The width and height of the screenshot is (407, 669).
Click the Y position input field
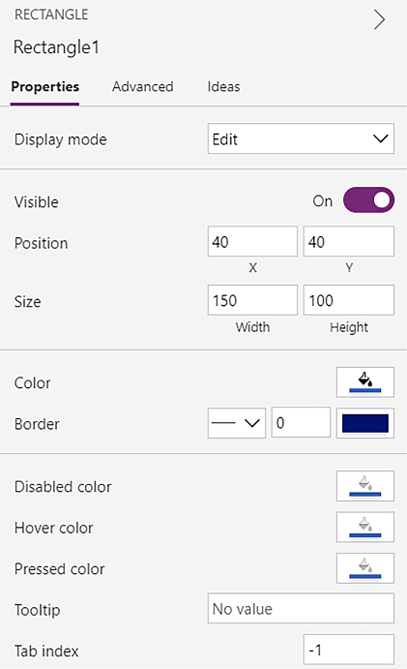point(349,241)
